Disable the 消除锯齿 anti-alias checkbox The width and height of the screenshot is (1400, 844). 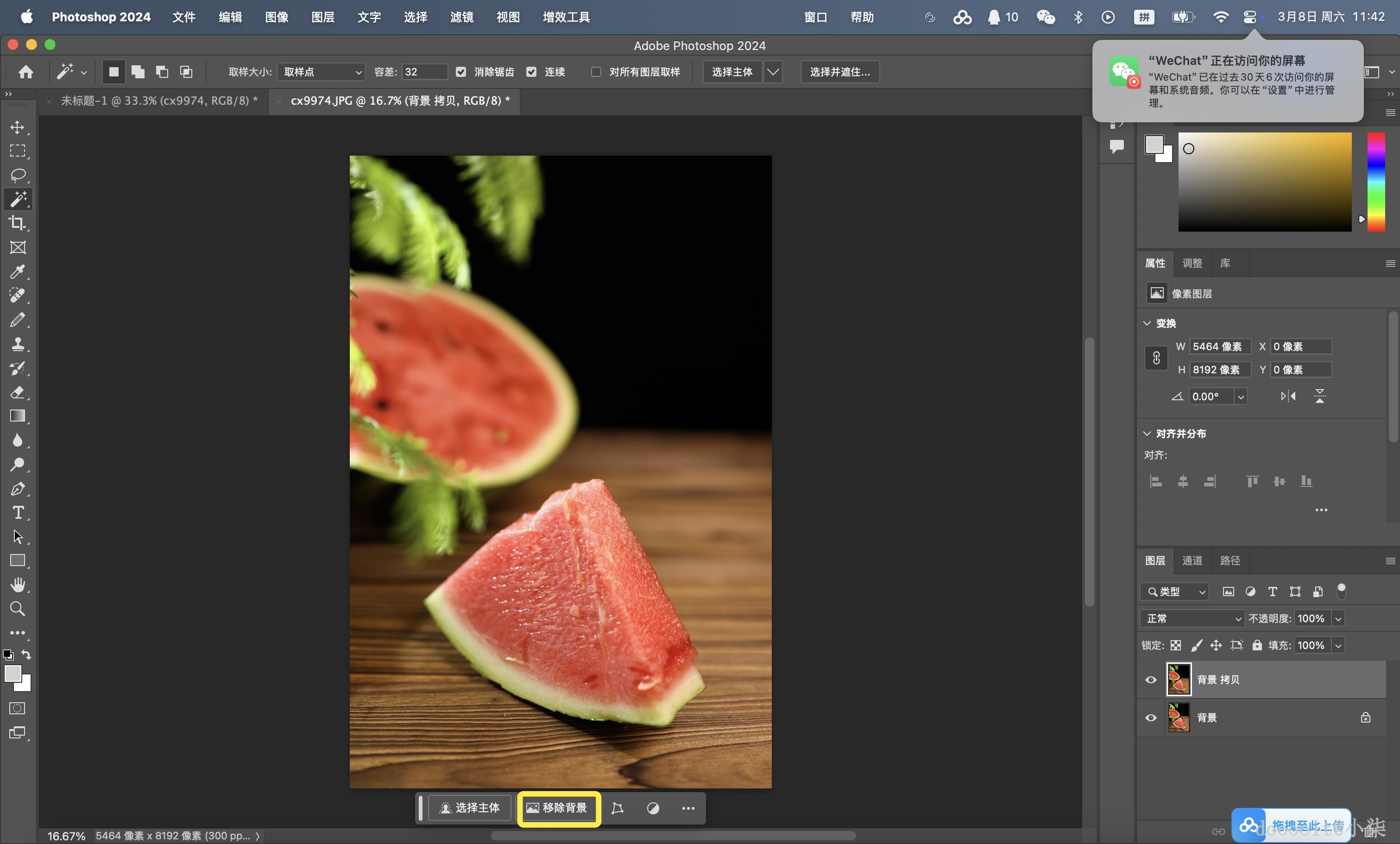pos(461,71)
